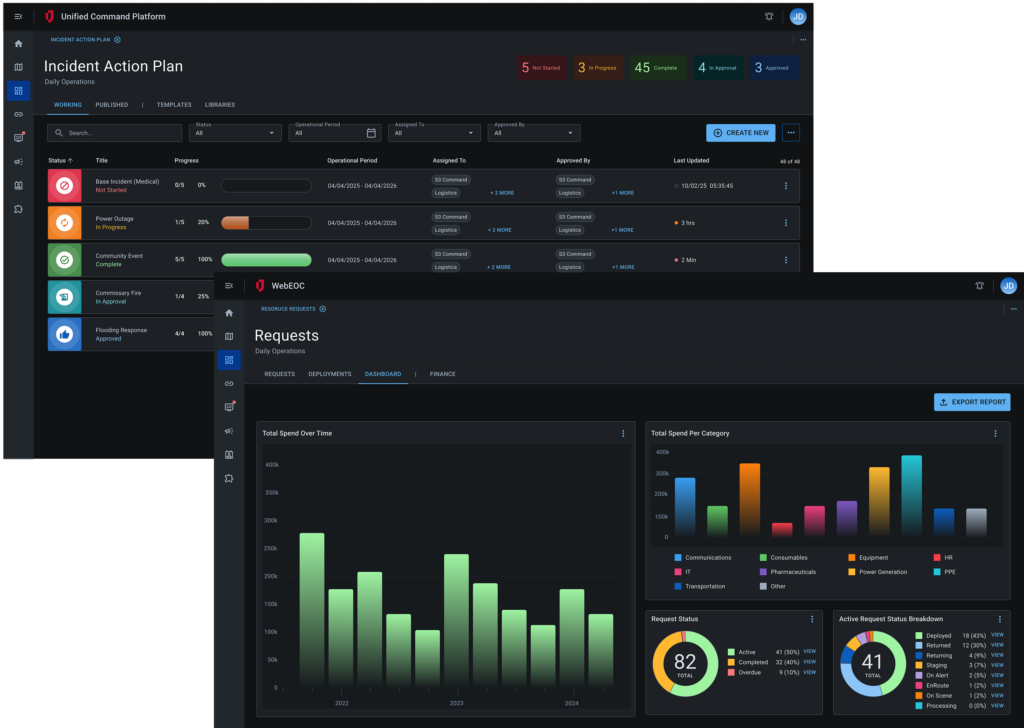The height and width of the screenshot is (728, 1024).
Task: Switch to the Working tab
Action: pos(68,105)
